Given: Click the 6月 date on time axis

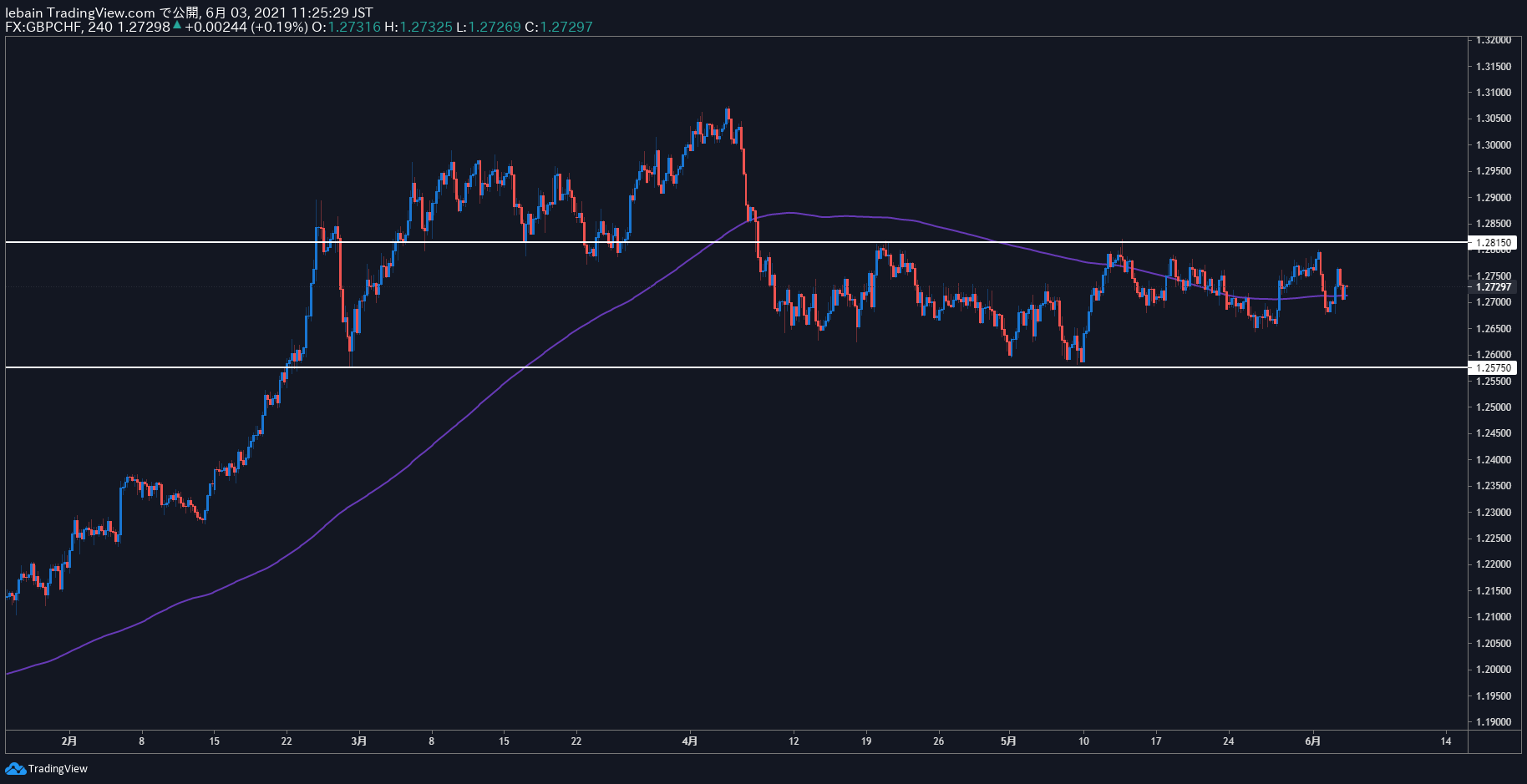Looking at the screenshot, I should [1313, 741].
